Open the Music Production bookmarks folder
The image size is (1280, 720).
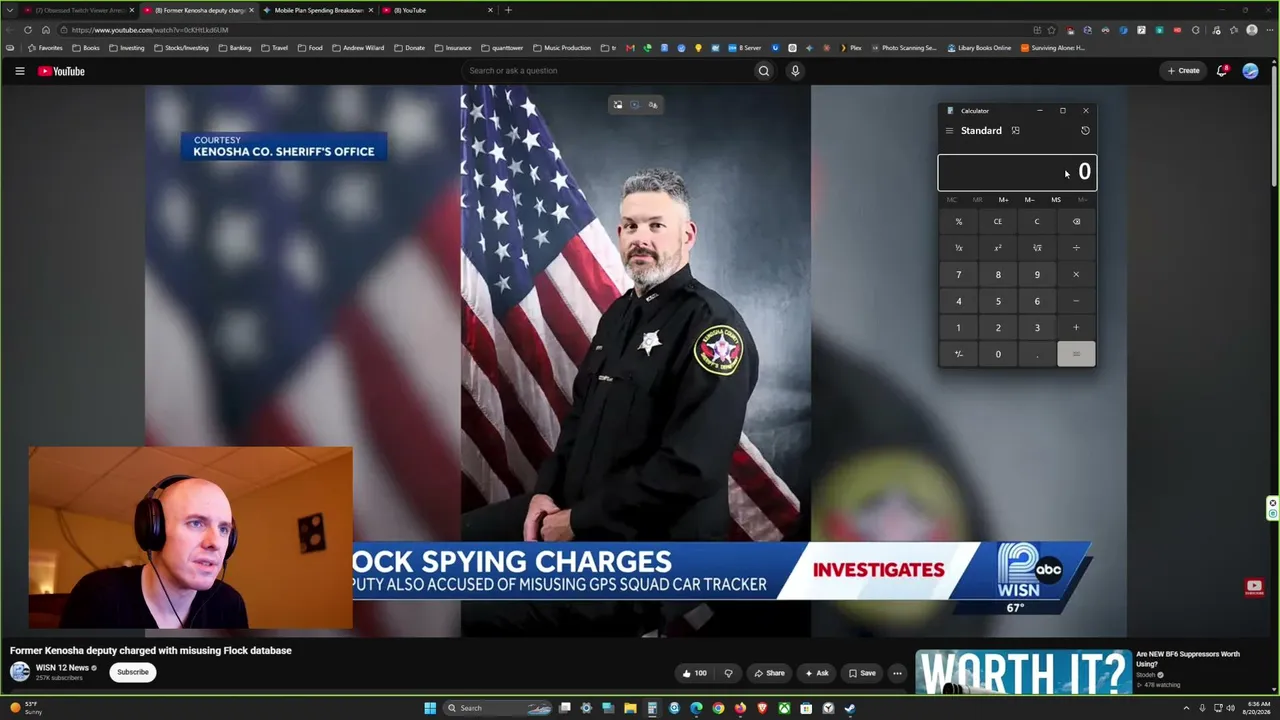point(562,48)
